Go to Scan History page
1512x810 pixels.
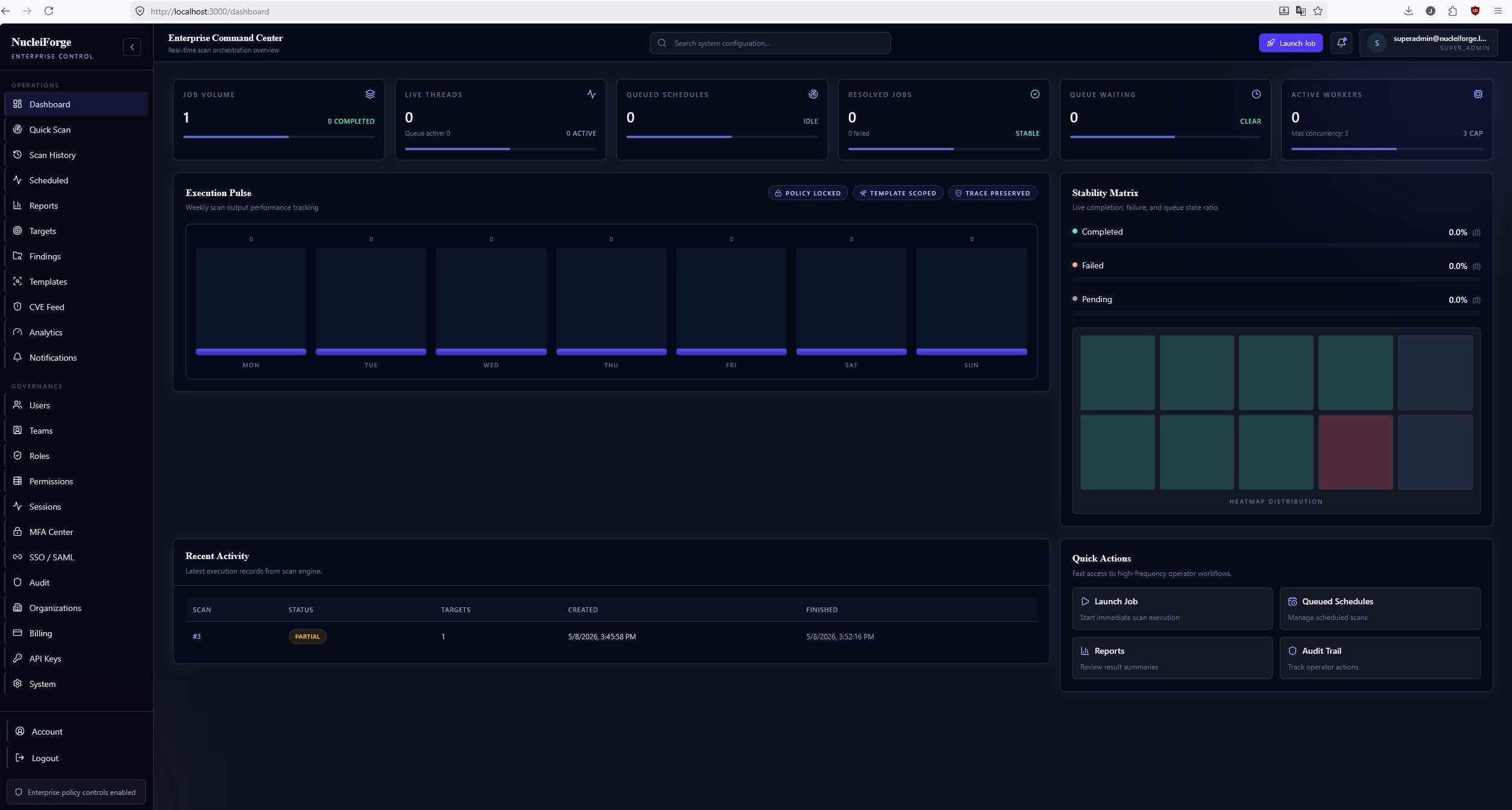click(76, 154)
